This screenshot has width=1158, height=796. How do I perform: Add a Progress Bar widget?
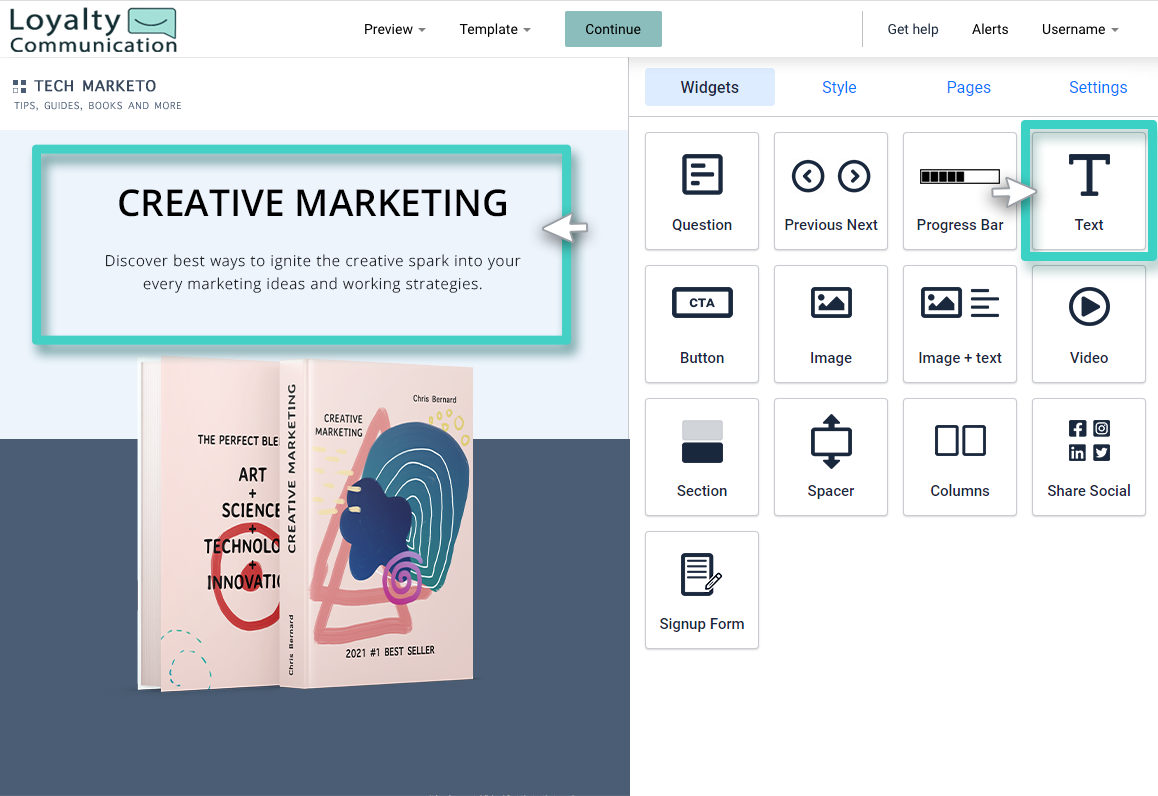959,191
